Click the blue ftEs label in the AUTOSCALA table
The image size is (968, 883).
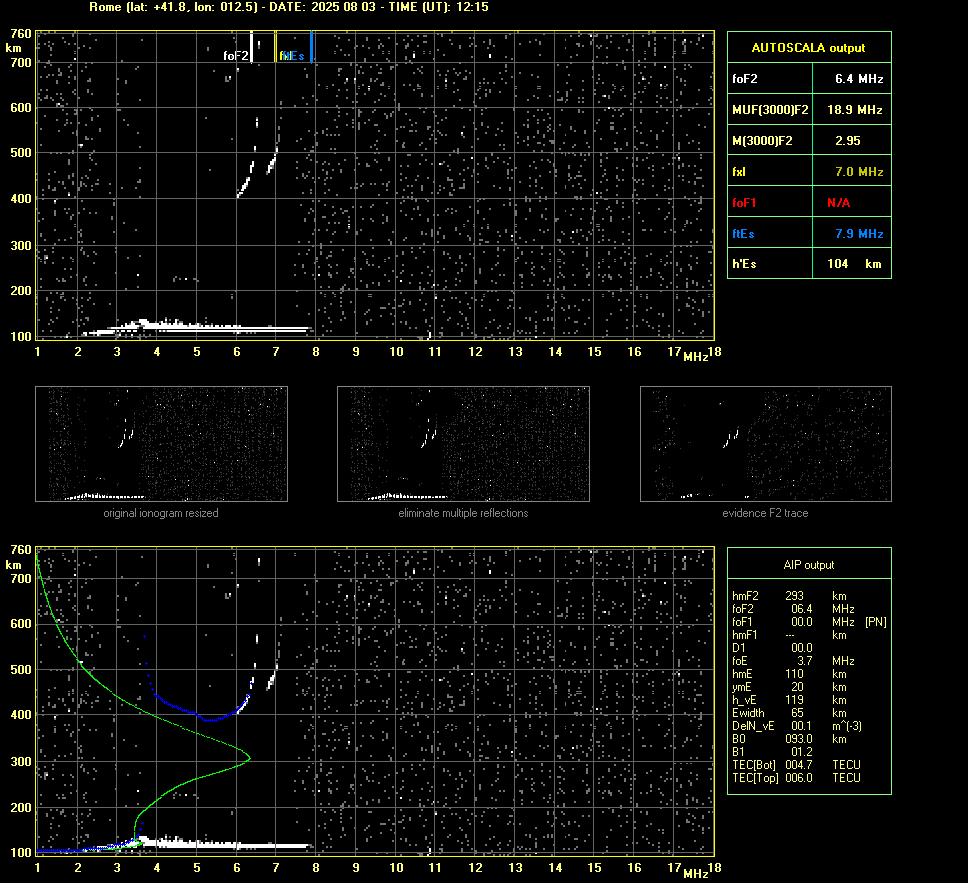pyautogui.click(x=743, y=234)
